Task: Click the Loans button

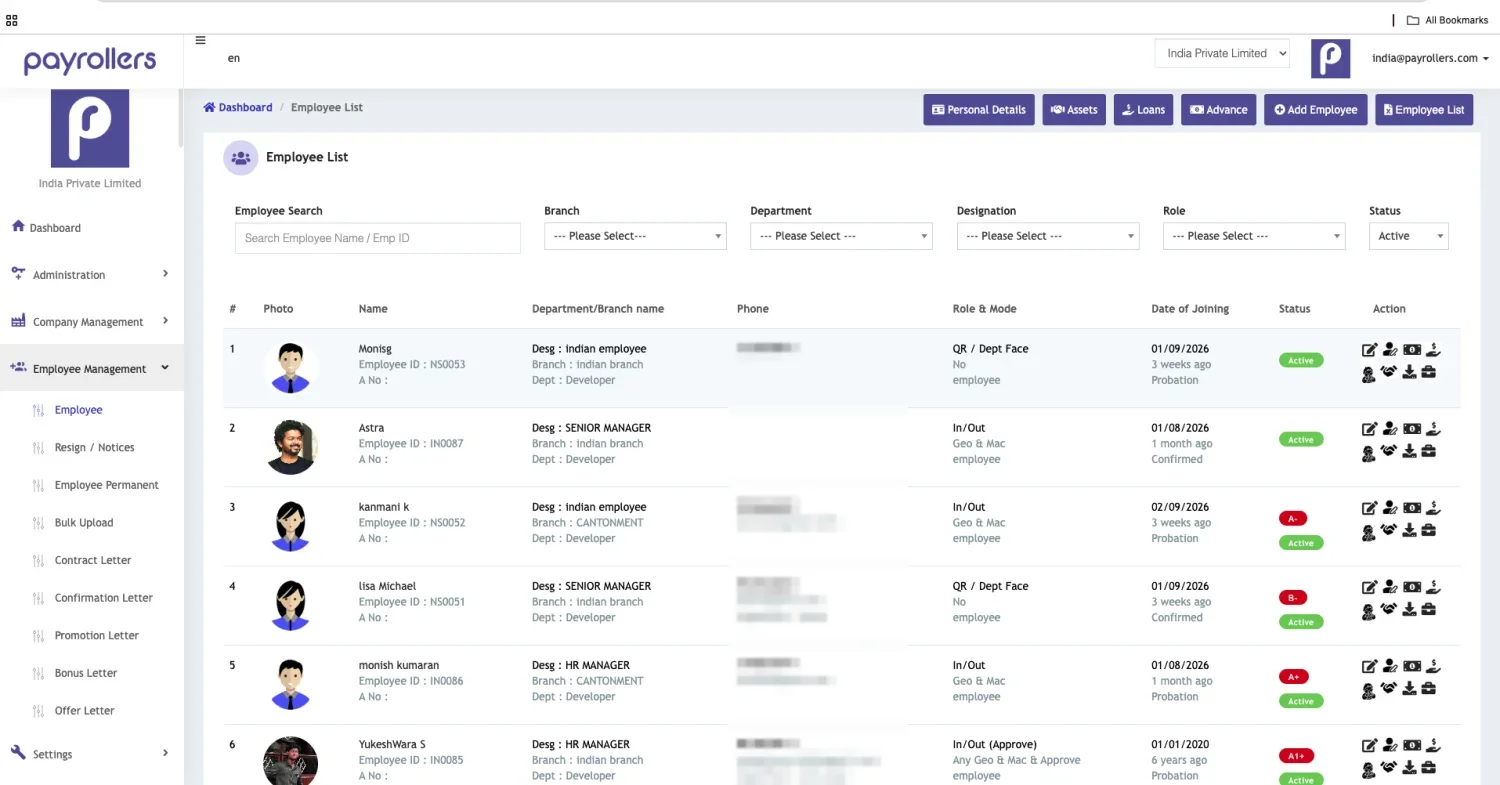Action: (x=1143, y=110)
